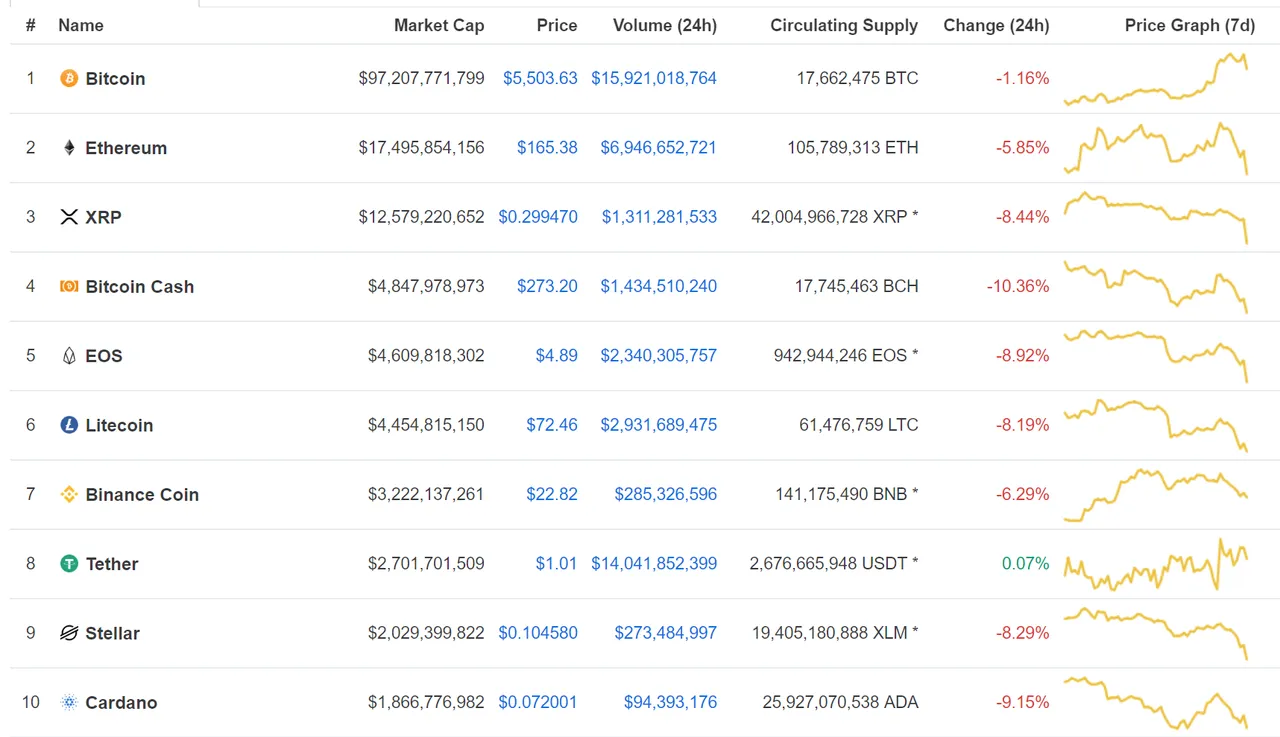Sort by Price column header
1280x737 pixels.
[x=557, y=25]
